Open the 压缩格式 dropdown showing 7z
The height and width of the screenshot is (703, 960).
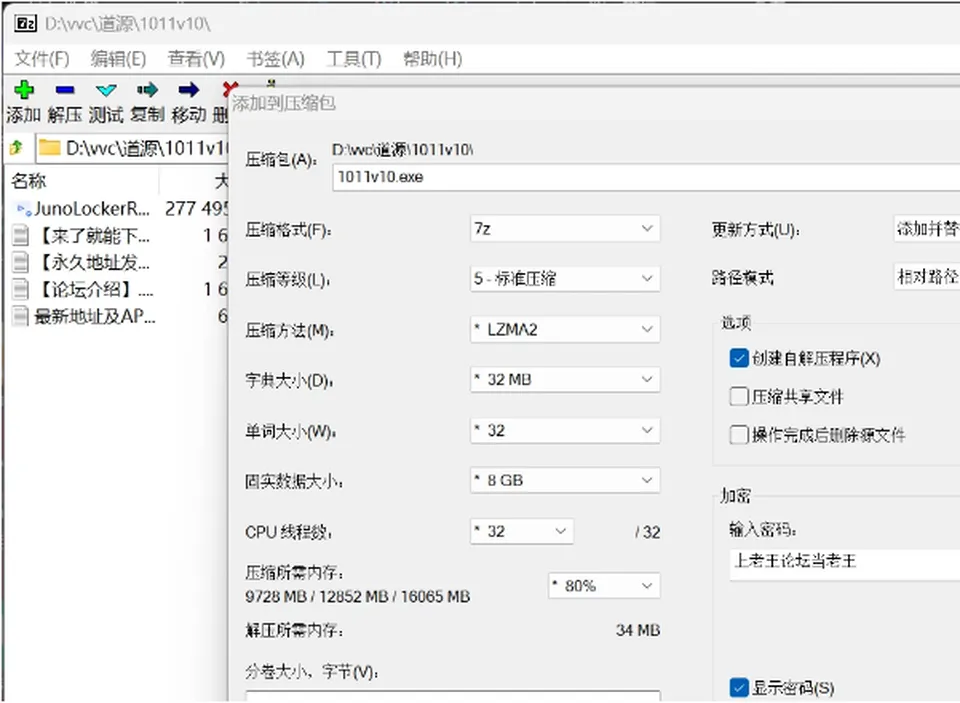565,229
